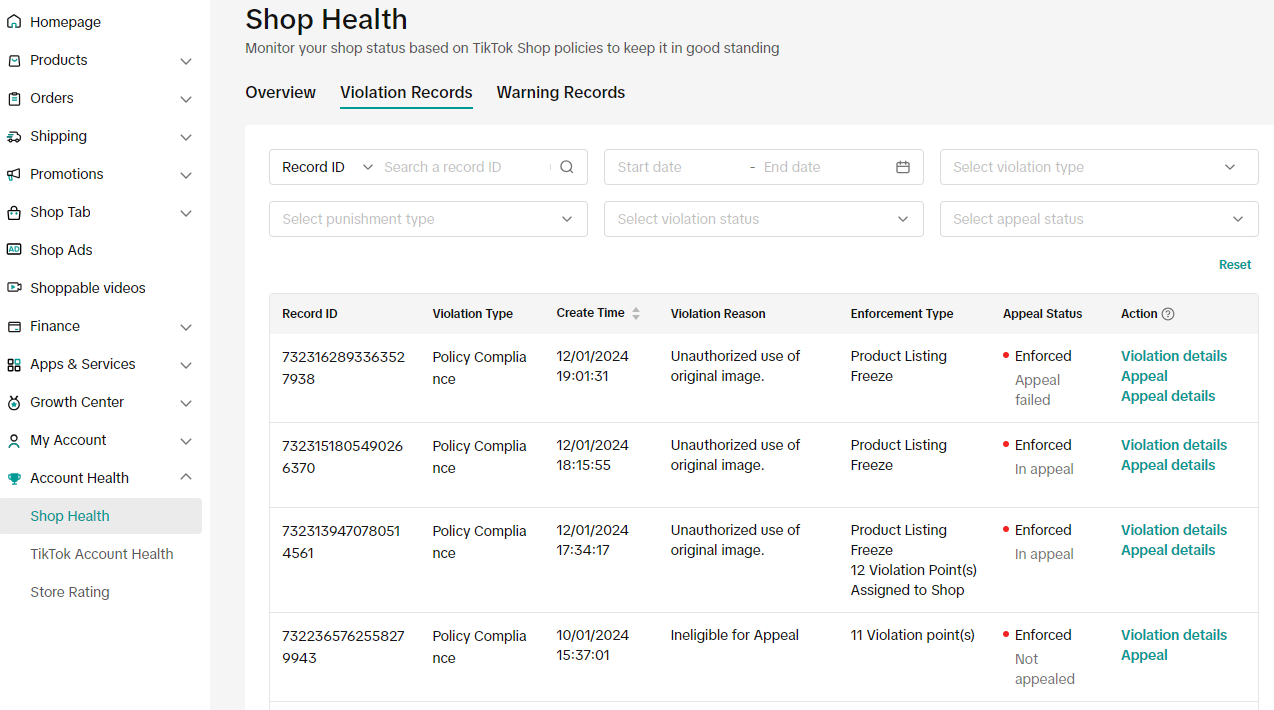Viewport: 1274px width, 710px height.
Task: Open the calendar icon in date range
Action: point(902,167)
